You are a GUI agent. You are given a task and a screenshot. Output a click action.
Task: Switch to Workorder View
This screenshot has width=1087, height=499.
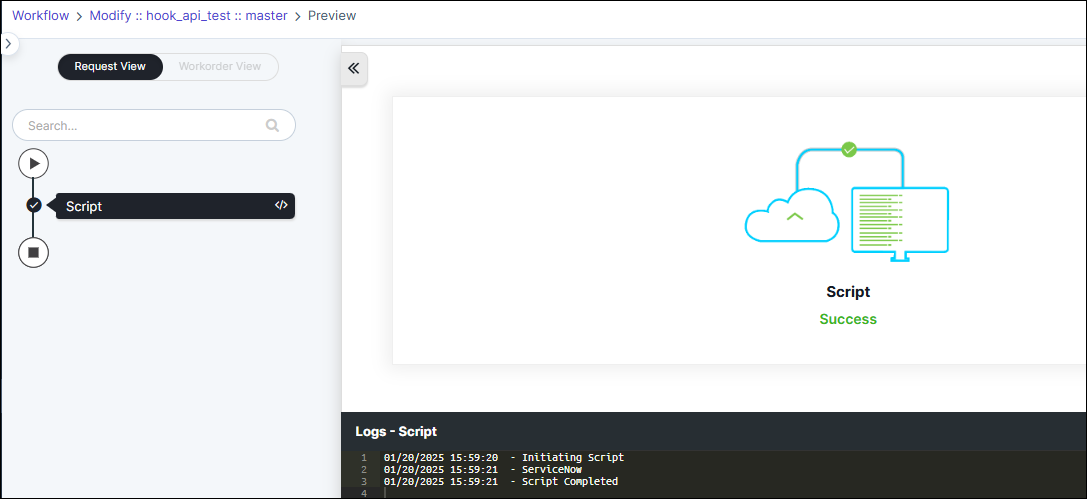[220, 67]
